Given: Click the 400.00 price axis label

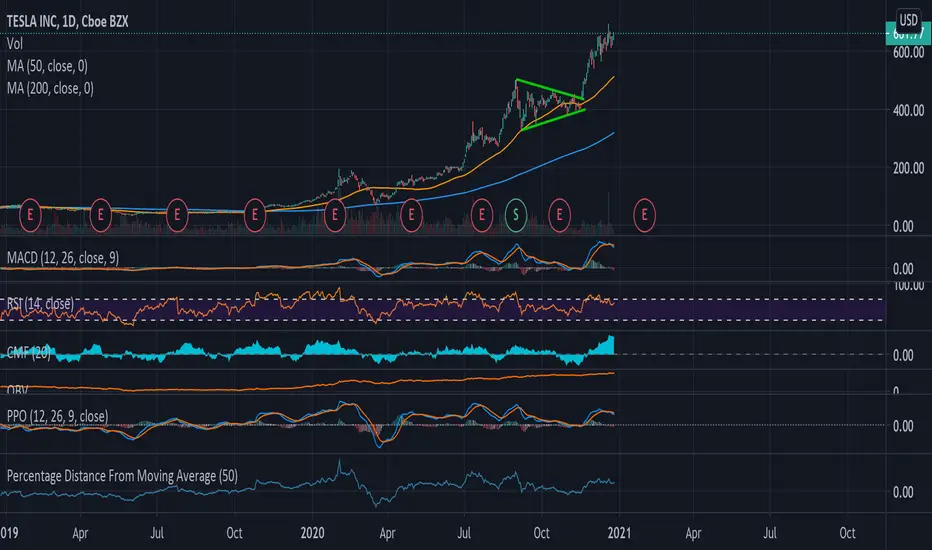Looking at the screenshot, I should pos(908,110).
